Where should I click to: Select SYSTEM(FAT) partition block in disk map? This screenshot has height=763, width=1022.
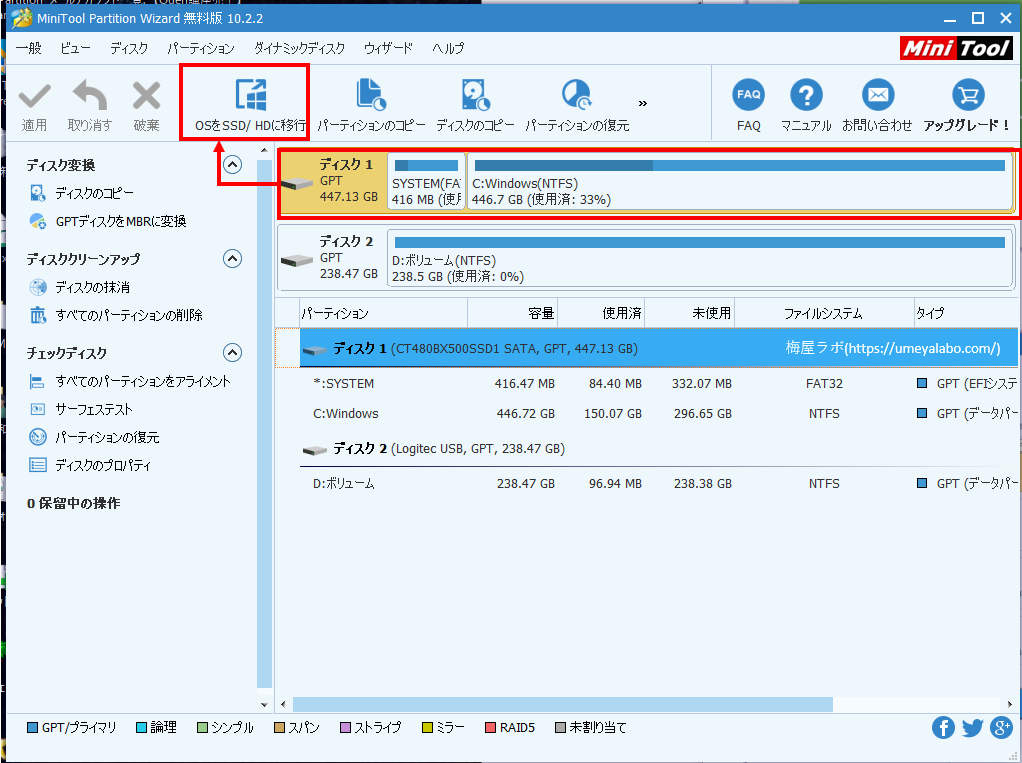coord(426,182)
